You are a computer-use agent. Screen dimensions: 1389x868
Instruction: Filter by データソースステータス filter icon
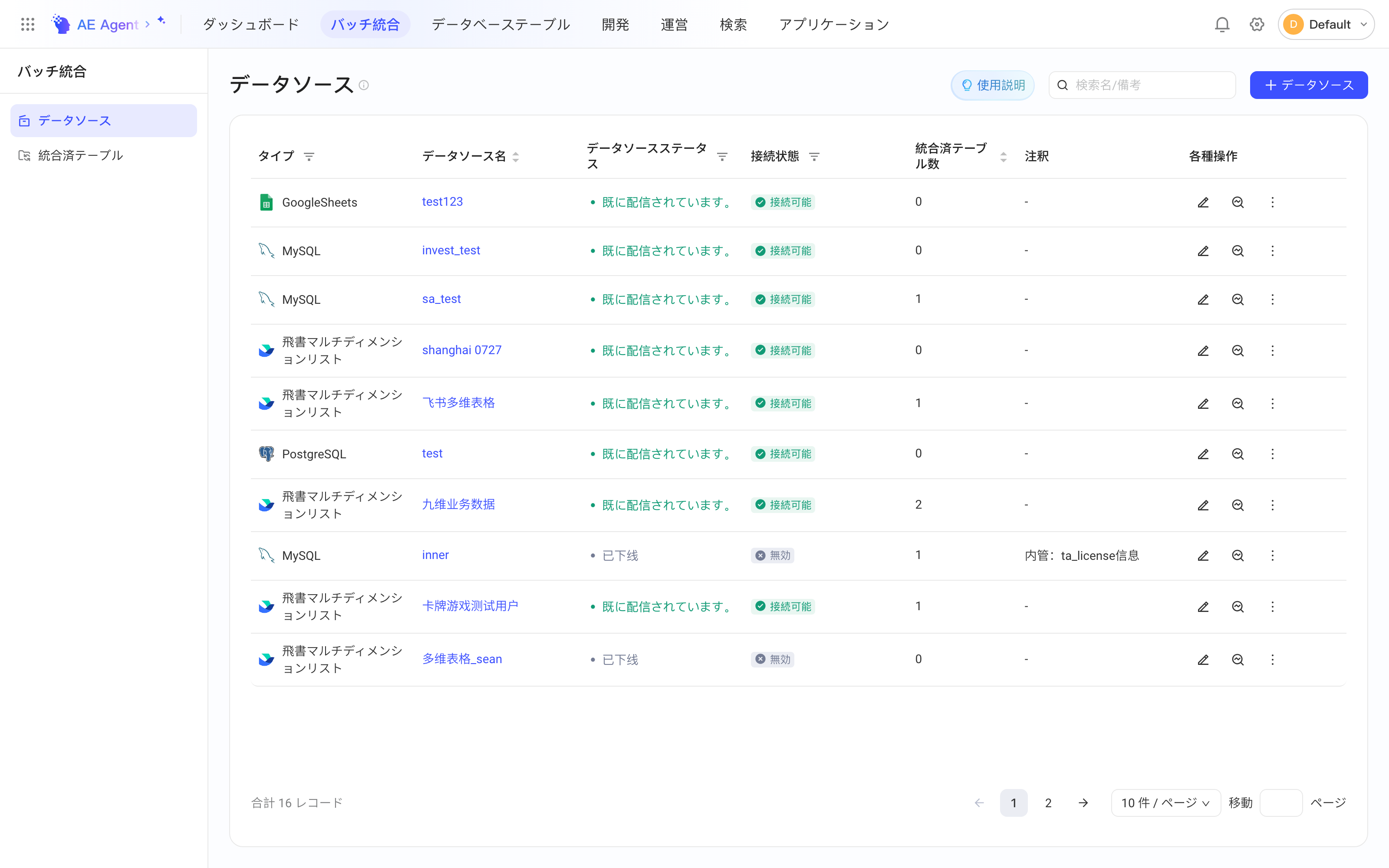click(722, 157)
